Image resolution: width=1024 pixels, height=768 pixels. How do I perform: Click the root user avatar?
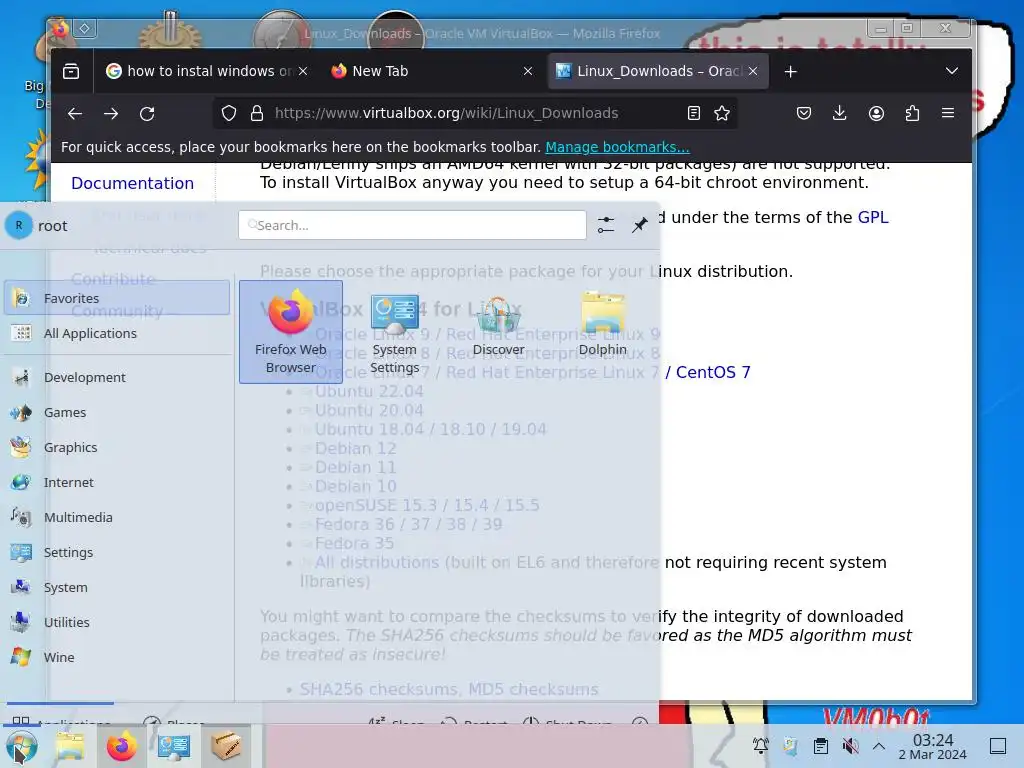(19, 225)
